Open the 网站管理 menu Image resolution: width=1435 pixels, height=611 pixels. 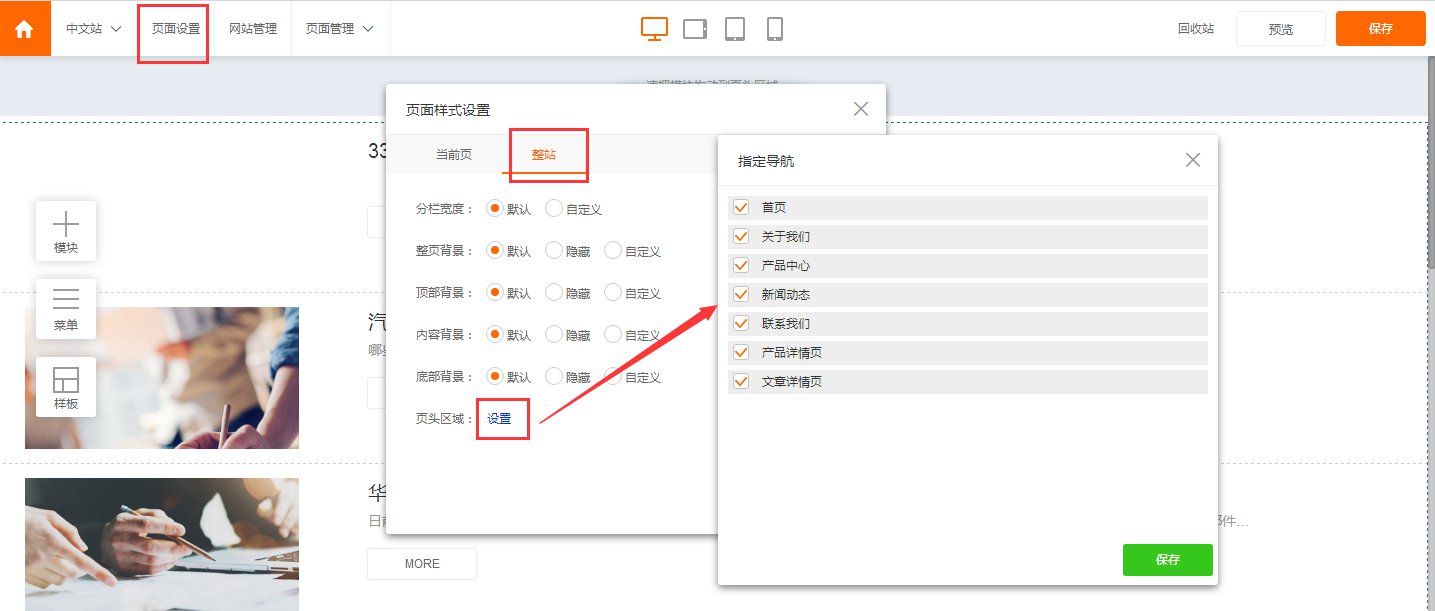(x=253, y=29)
